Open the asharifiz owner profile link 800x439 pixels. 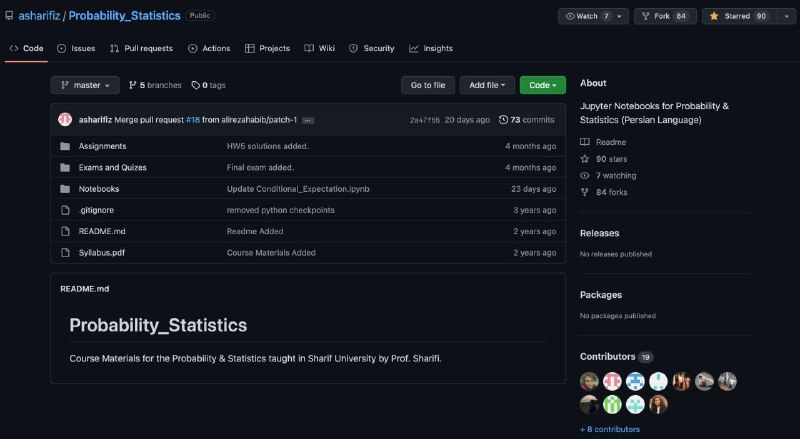[39, 16]
